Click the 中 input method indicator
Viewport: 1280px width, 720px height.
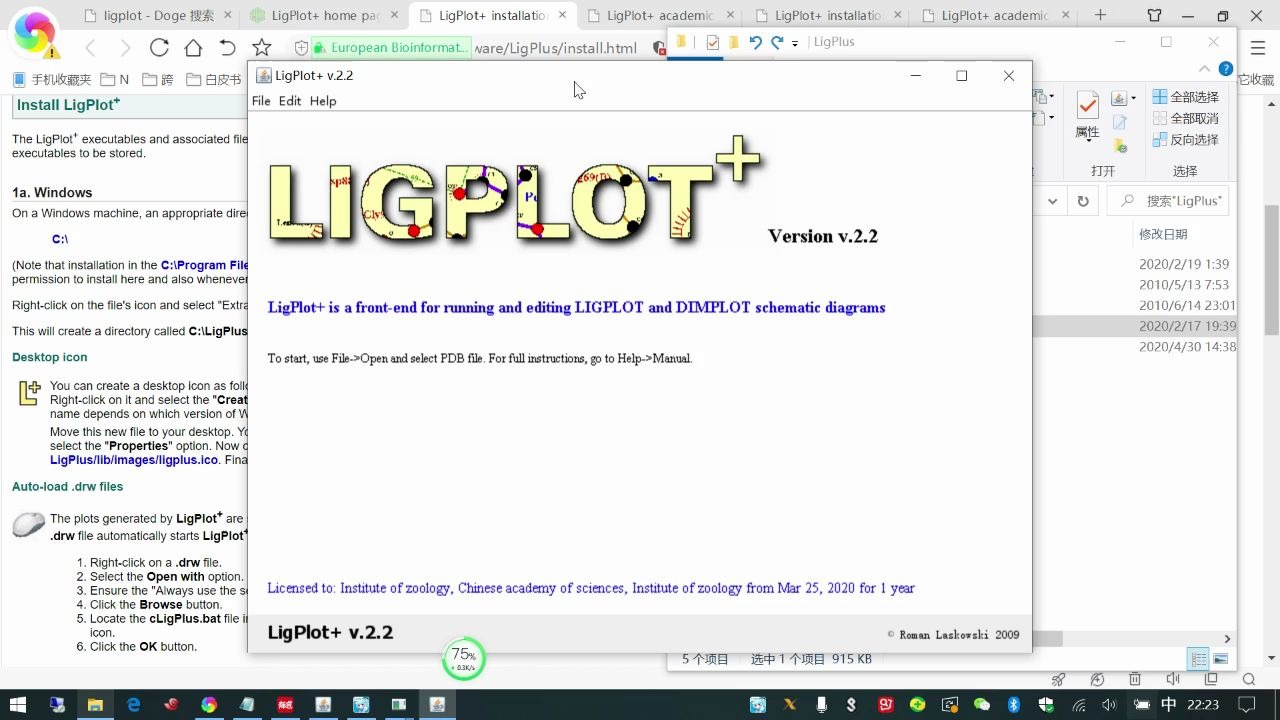[1169, 705]
